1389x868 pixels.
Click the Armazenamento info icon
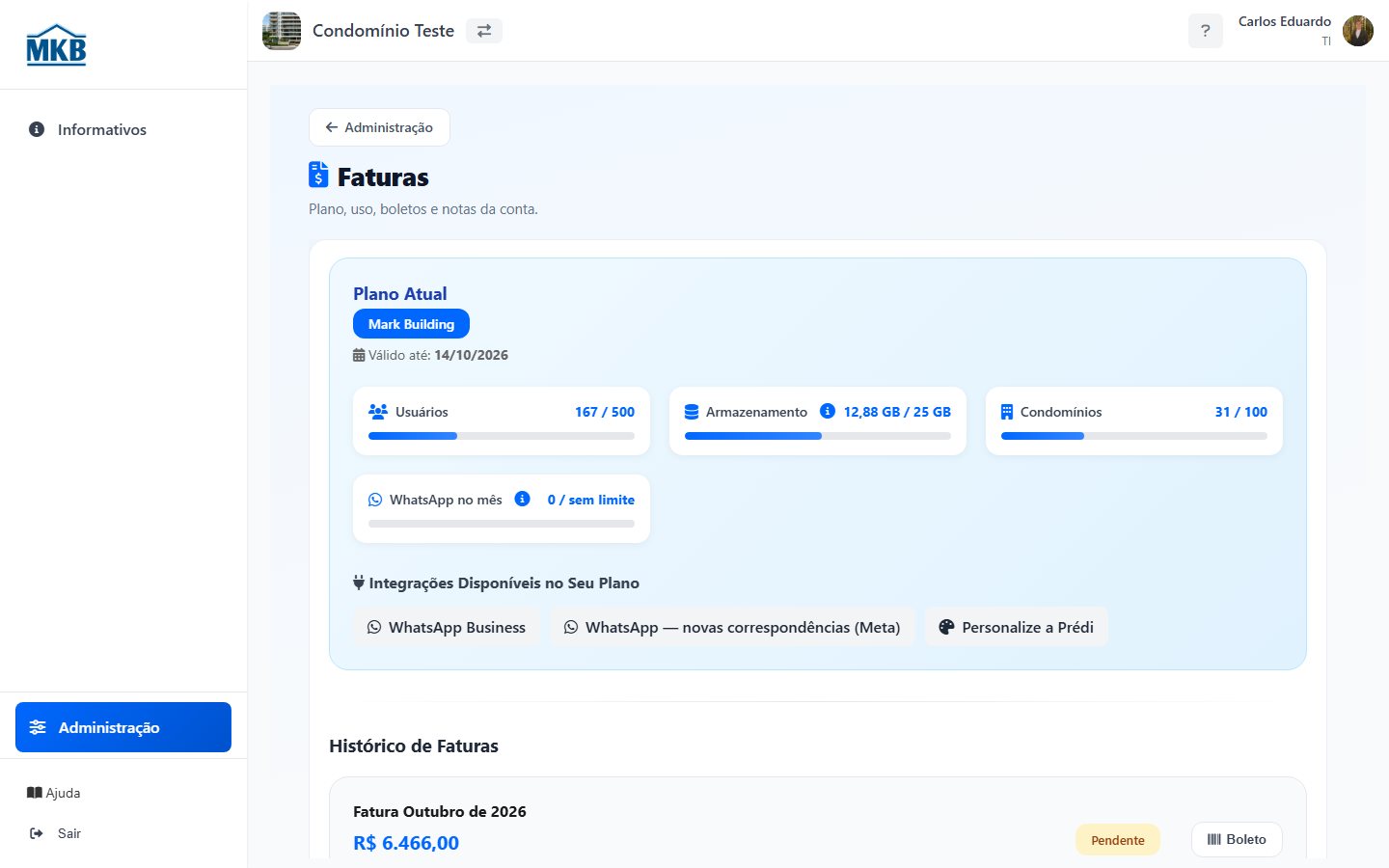(x=827, y=411)
